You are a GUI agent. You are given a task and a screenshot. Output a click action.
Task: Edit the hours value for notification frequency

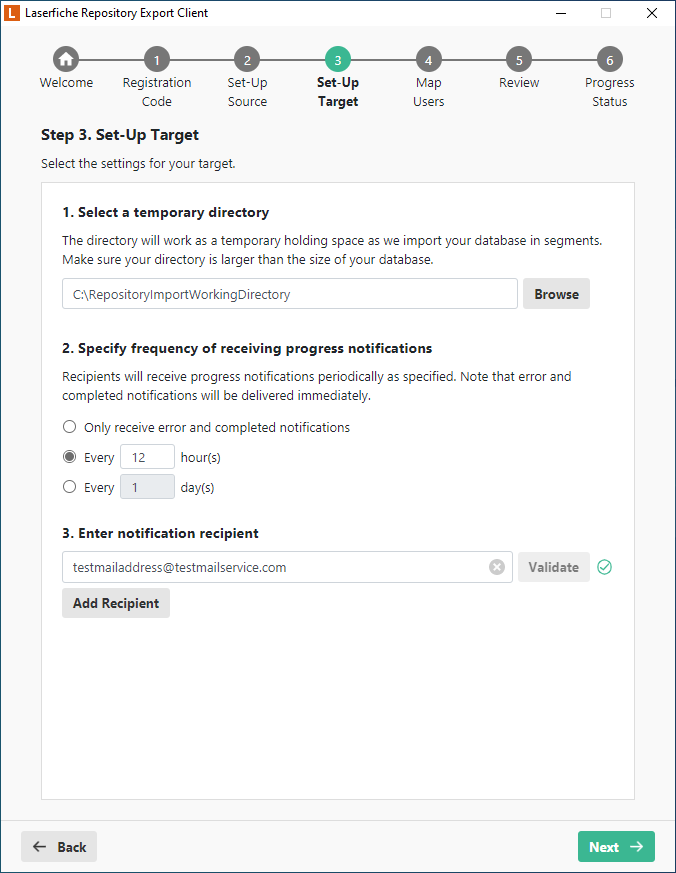pos(147,456)
